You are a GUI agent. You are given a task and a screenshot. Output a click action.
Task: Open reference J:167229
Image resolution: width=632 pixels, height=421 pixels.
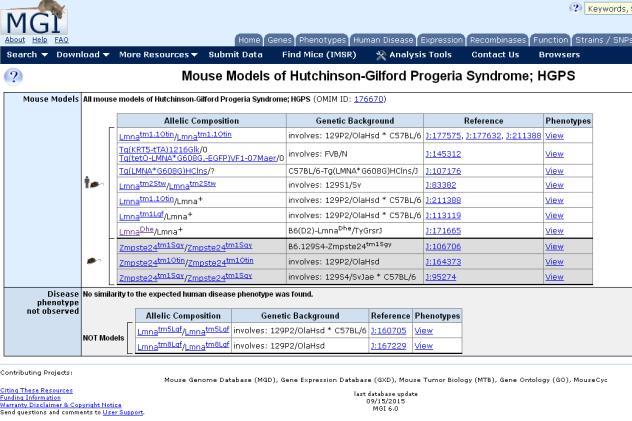pos(389,346)
